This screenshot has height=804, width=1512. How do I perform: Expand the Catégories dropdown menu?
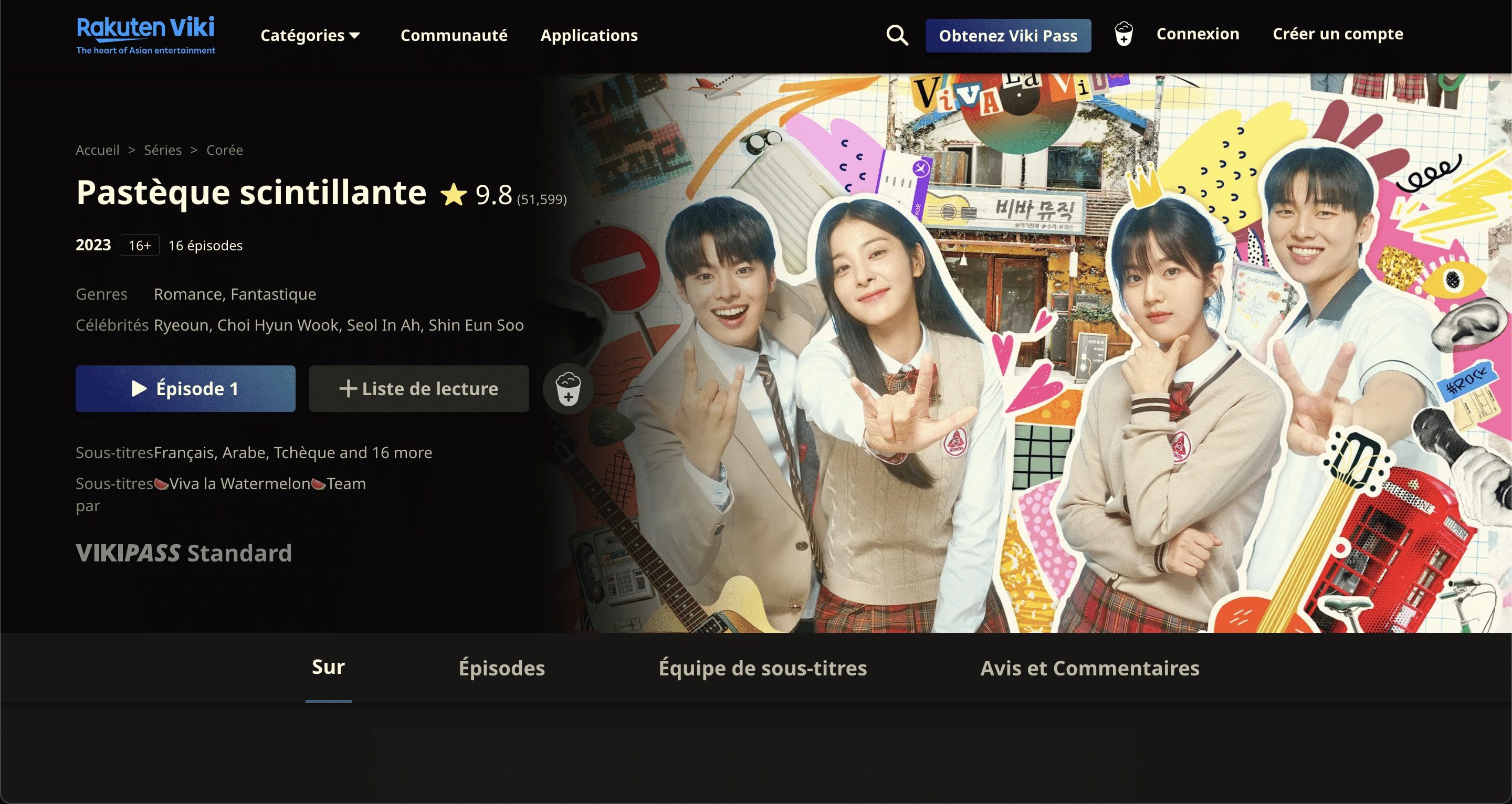click(310, 35)
